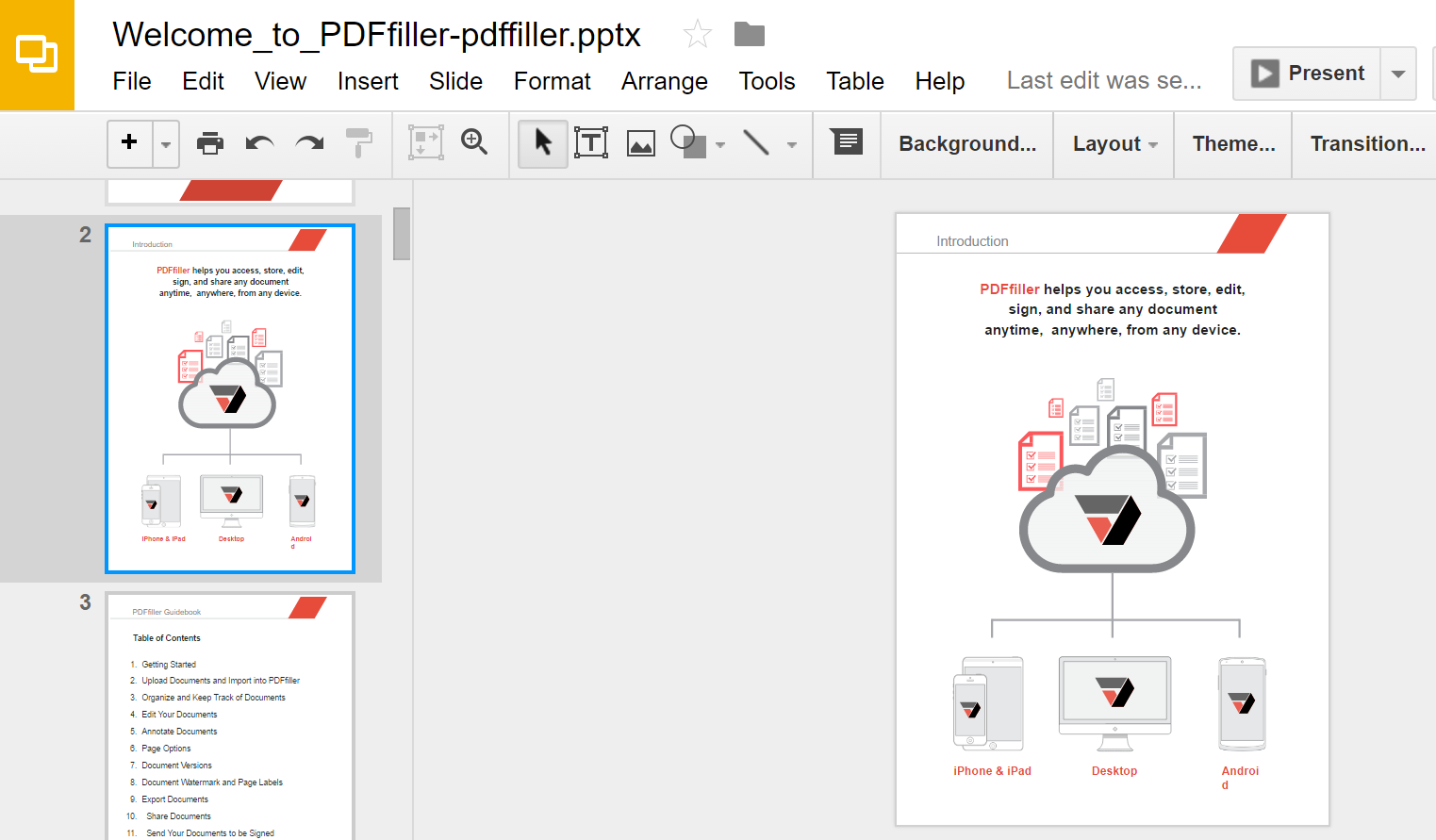Select the desktop monitor image on slide
Viewport: 1436px width, 840px height.
1114,702
